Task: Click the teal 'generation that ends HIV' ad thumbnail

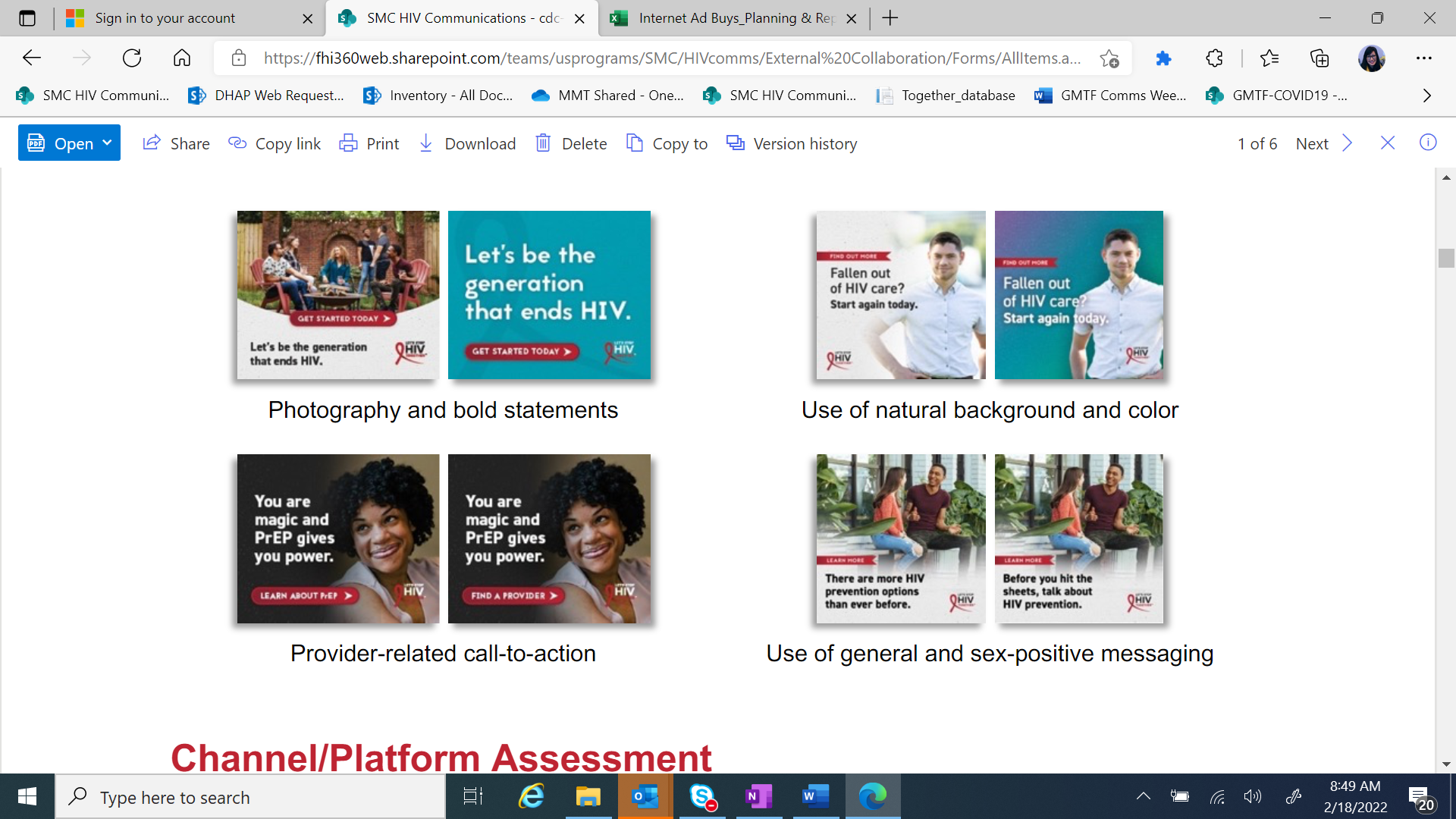Action: click(x=549, y=295)
